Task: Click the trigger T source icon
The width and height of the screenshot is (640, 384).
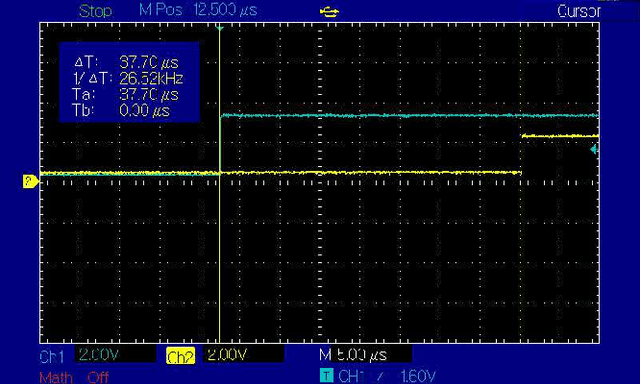Action: (x=327, y=375)
